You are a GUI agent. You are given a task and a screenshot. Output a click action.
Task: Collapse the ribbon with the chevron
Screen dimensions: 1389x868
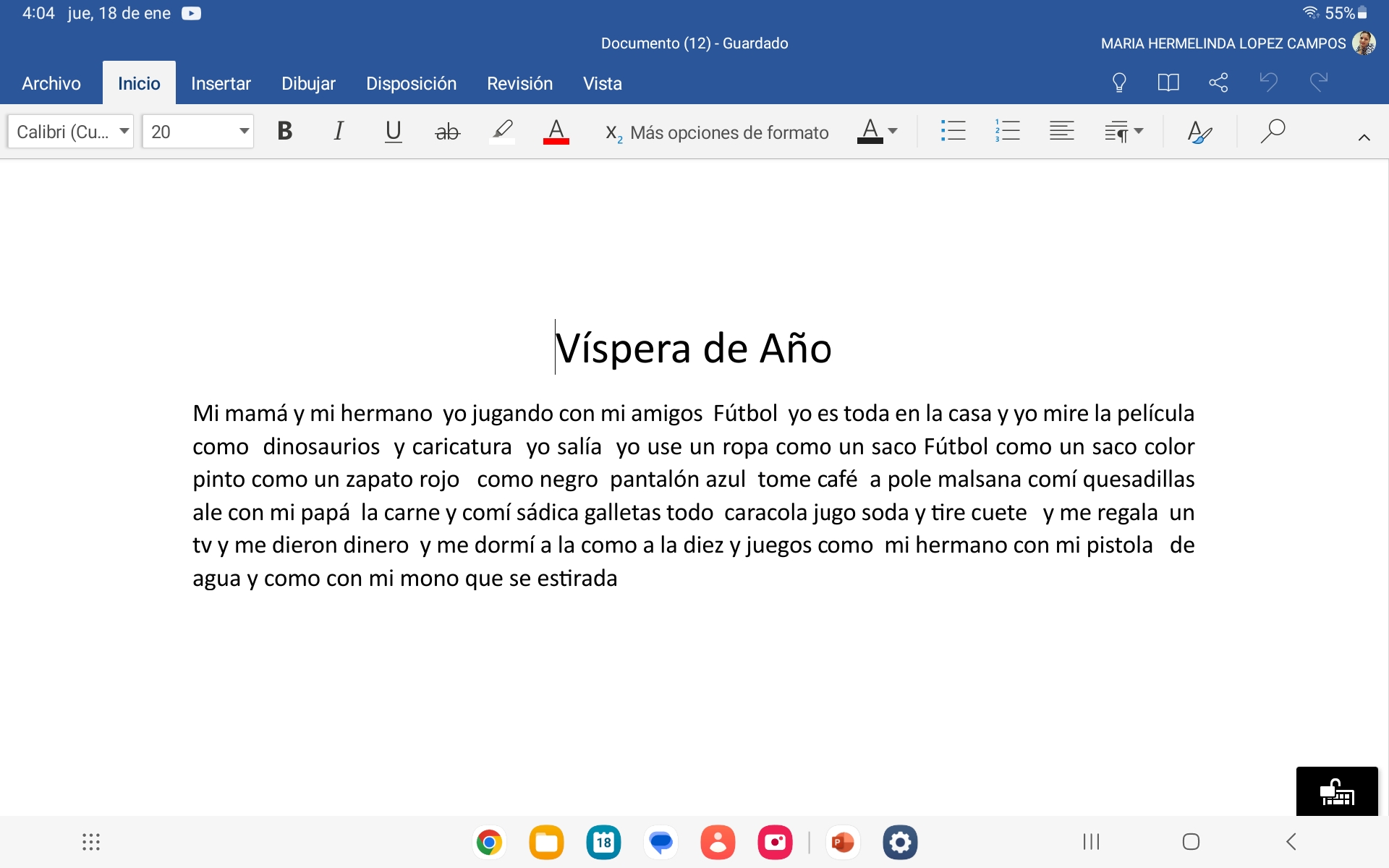pos(1364,137)
